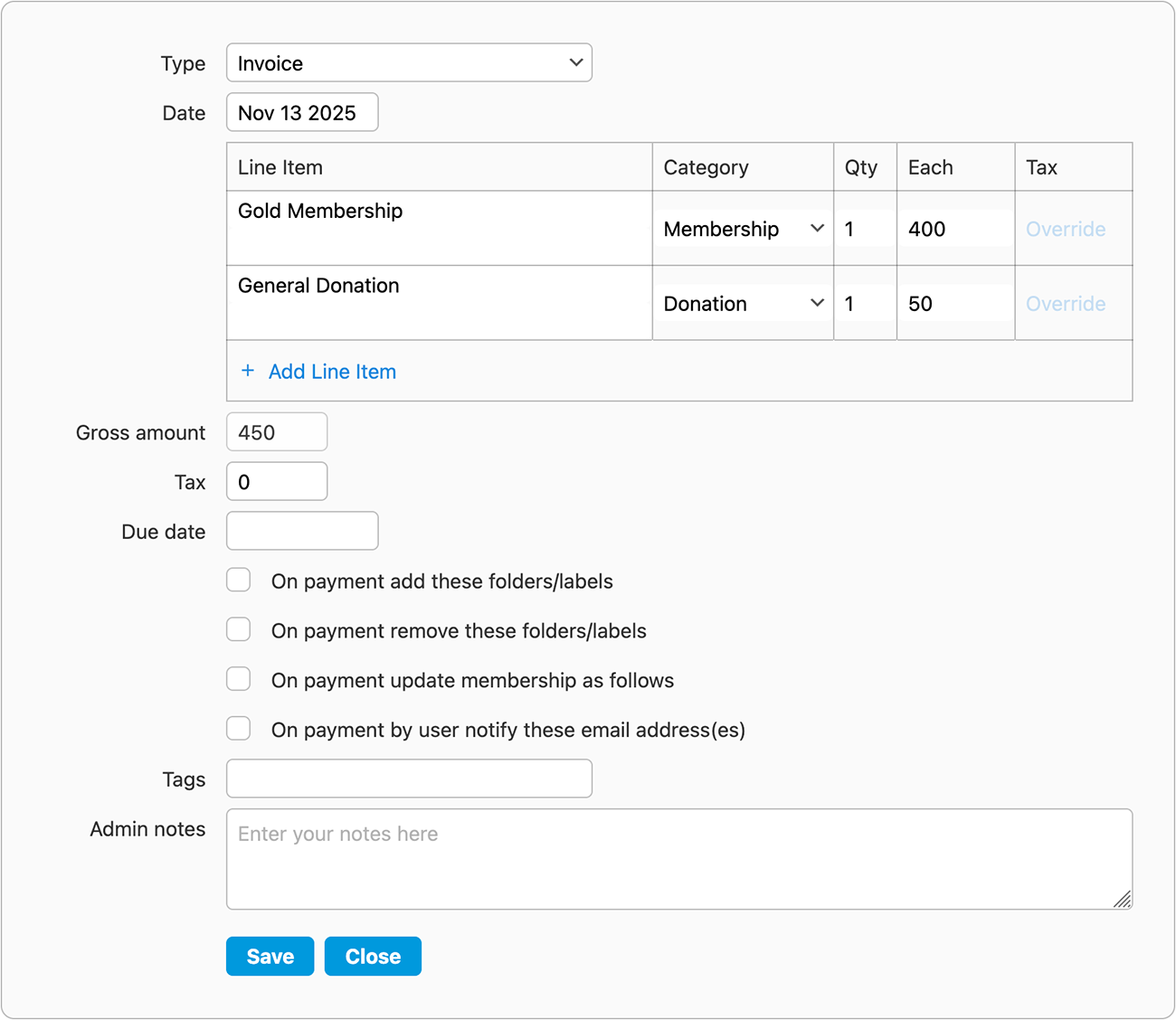Grab the Admin notes resize handle
This screenshot has height=1020, width=1176.
coord(1122,899)
